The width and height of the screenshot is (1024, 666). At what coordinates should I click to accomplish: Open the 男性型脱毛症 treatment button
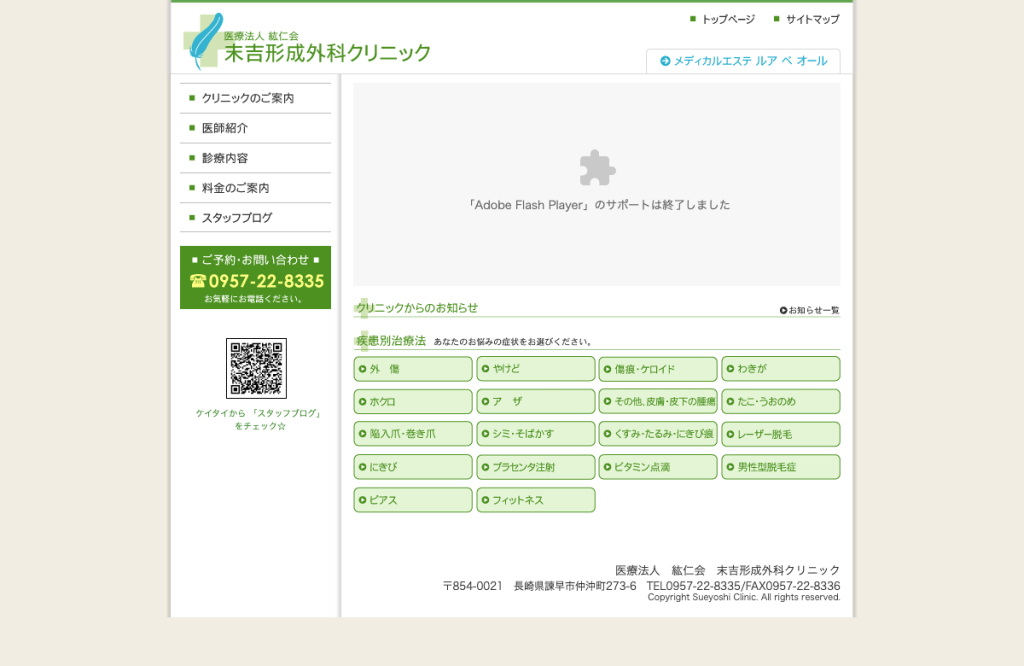pyautogui.click(x=780, y=467)
